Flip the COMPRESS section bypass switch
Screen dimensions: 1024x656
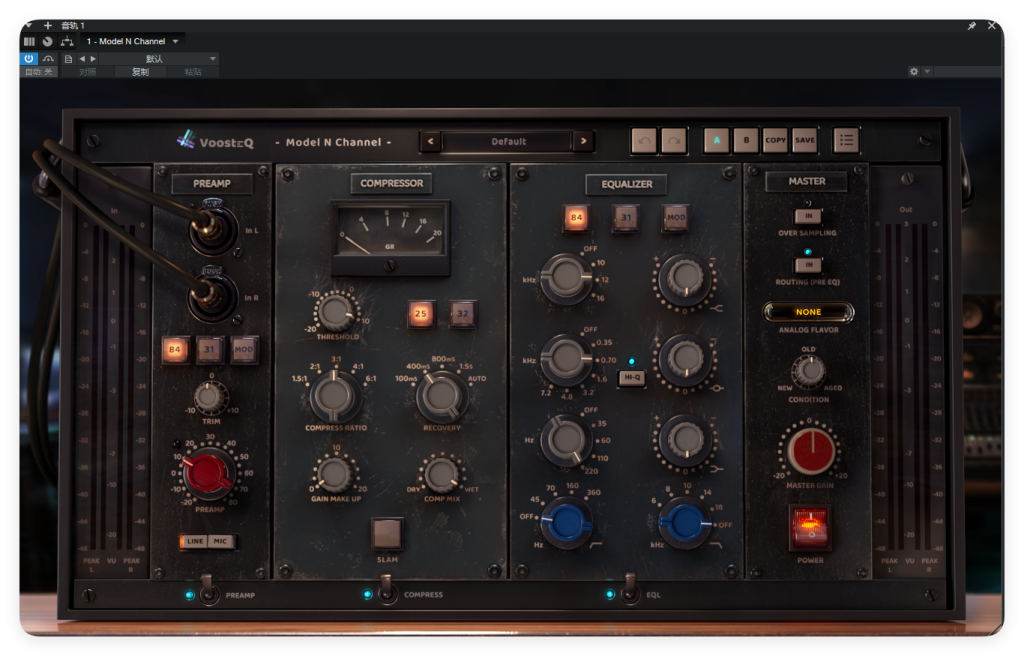pyautogui.click(x=387, y=589)
